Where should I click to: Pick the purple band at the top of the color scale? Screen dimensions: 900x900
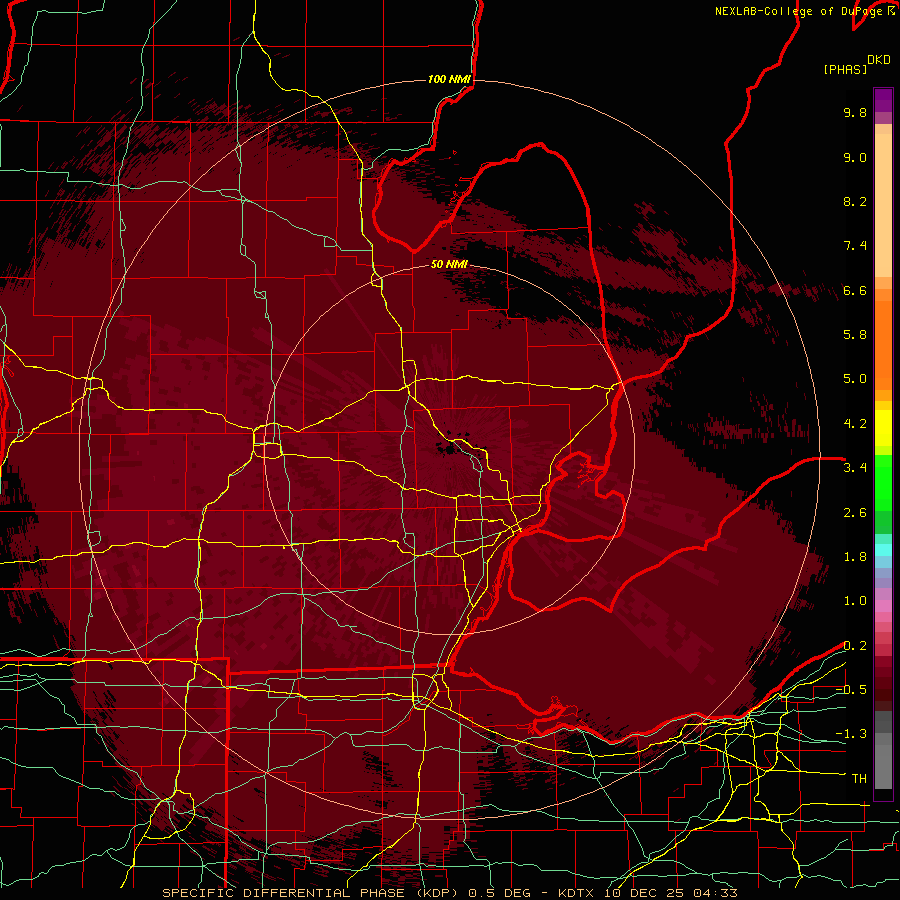pyautogui.click(x=883, y=100)
